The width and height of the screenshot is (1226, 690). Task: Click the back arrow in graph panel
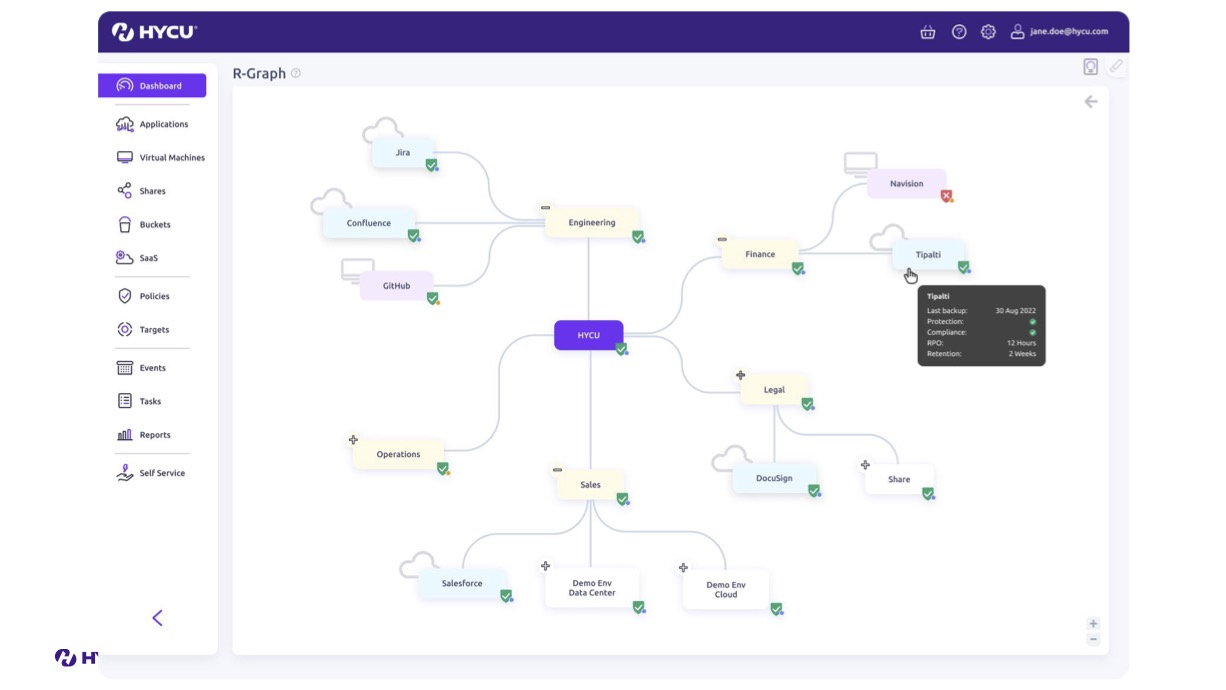coord(1091,102)
